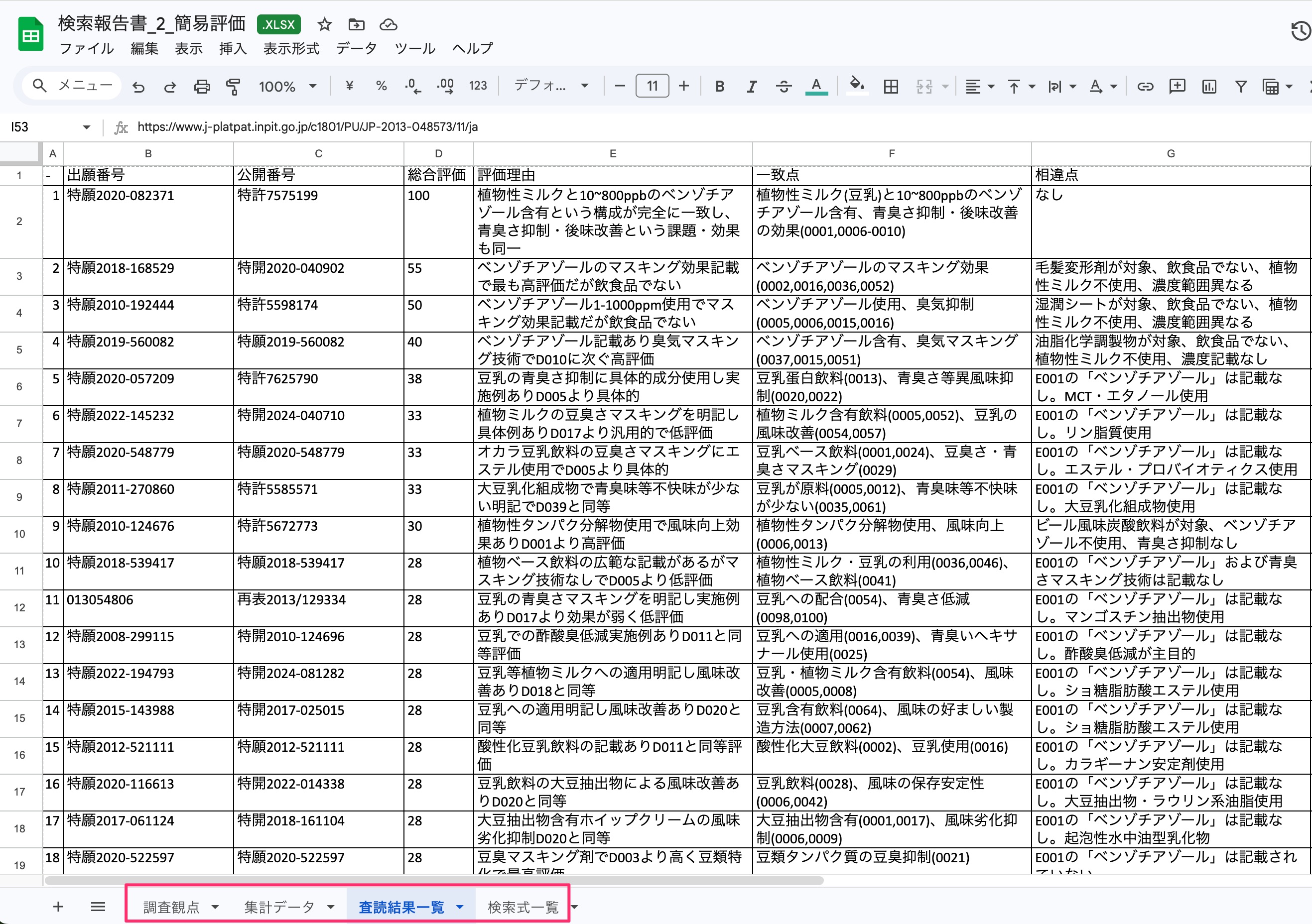Select the paint format roller icon
The width and height of the screenshot is (1312, 924).
point(233,87)
